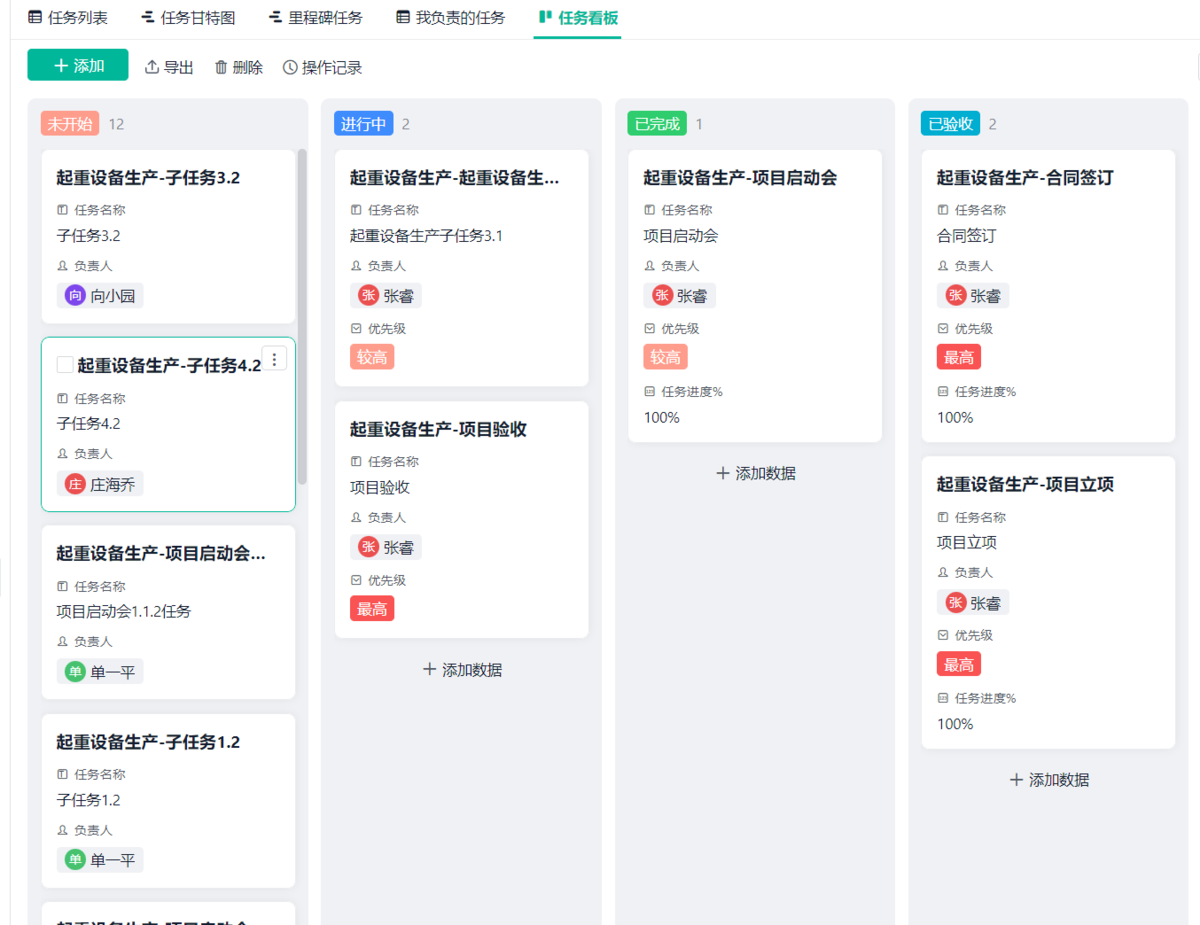Viewport: 1200px width, 925px height.
Task: Click 添加数据 under the 已验收 column
Action: pyautogui.click(x=1047, y=780)
